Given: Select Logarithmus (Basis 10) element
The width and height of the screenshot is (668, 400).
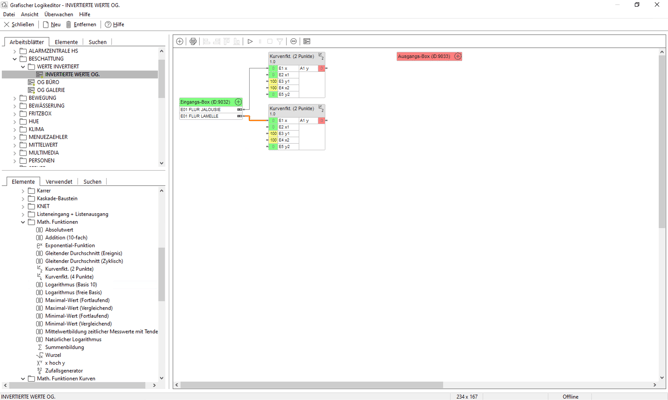Looking at the screenshot, I should coord(71,285).
